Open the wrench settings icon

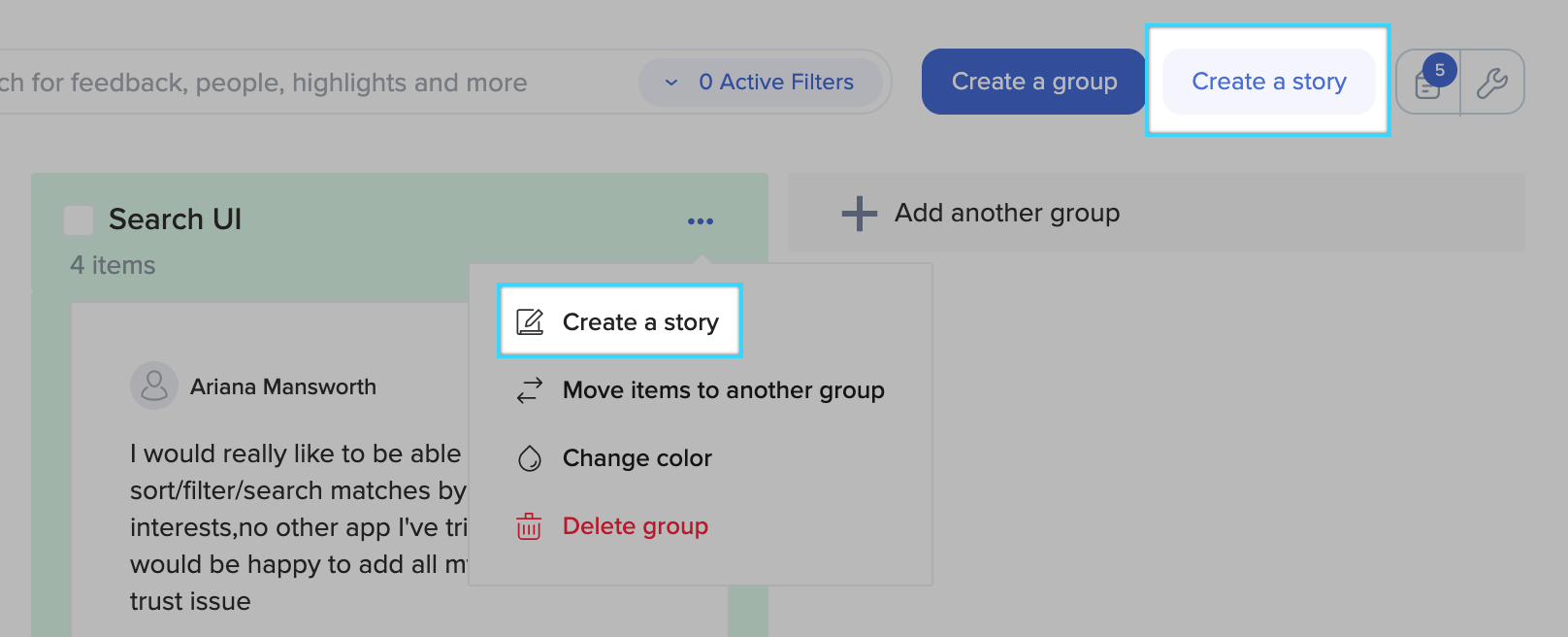[1492, 83]
